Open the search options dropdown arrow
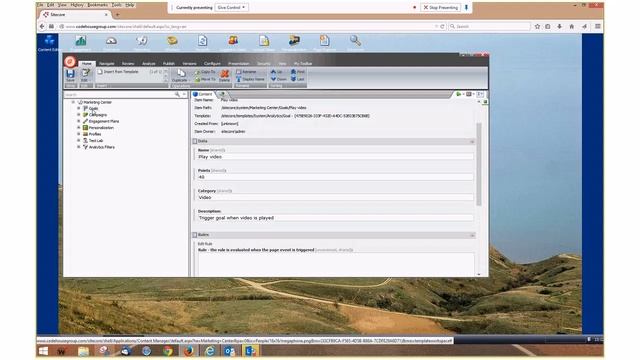This screenshot has height=360, width=640. click(184, 94)
